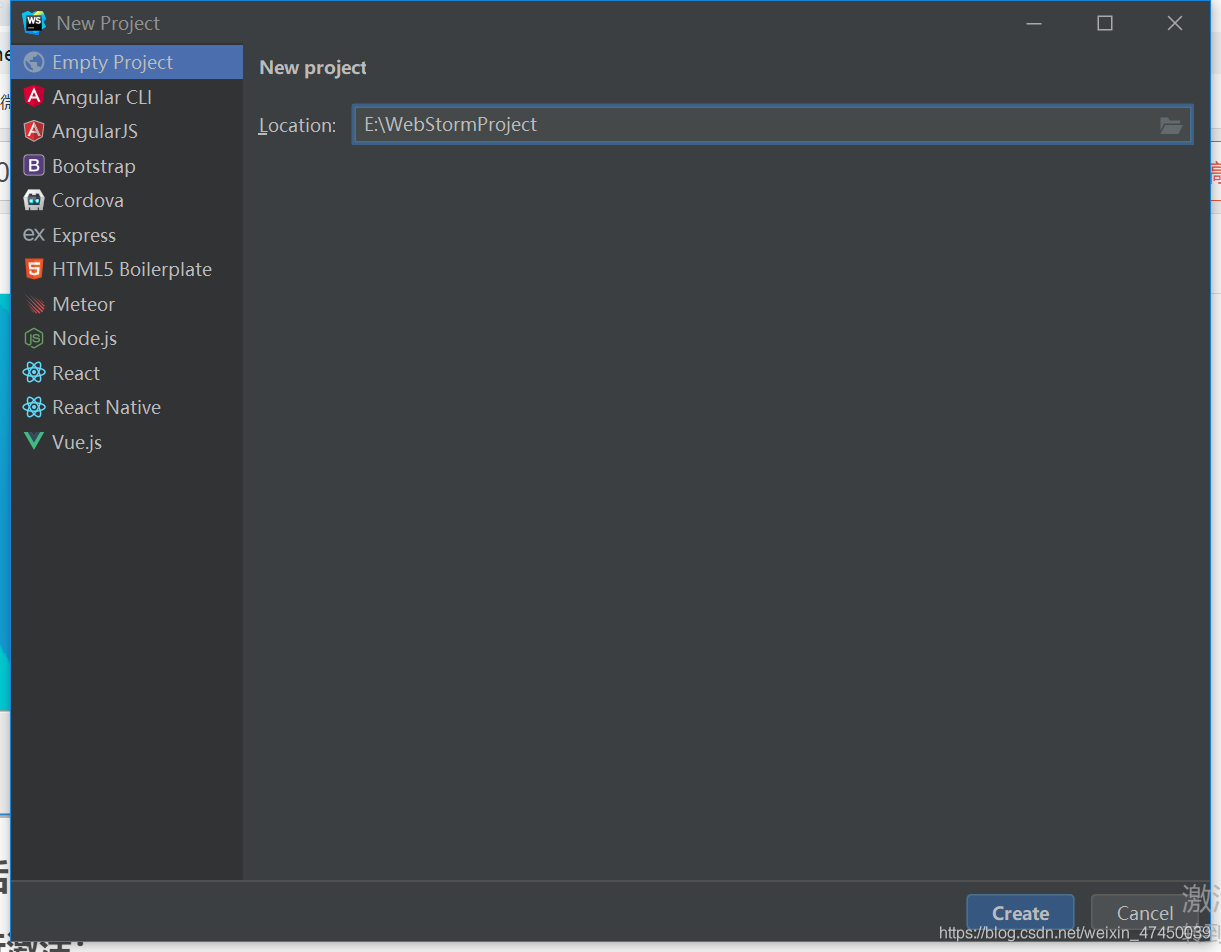Select the Empty Project globe icon
This screenshot has height=952, width=1221.
coord(34,62)
